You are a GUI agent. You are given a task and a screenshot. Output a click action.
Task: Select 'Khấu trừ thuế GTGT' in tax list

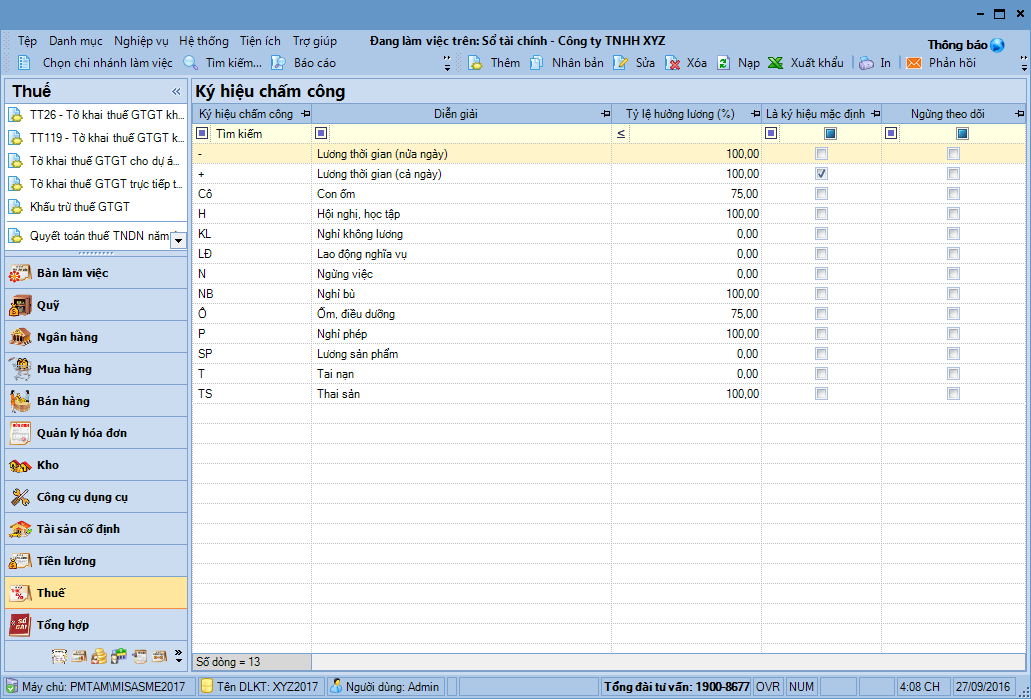pyautogui.click(x=80, y=207)
